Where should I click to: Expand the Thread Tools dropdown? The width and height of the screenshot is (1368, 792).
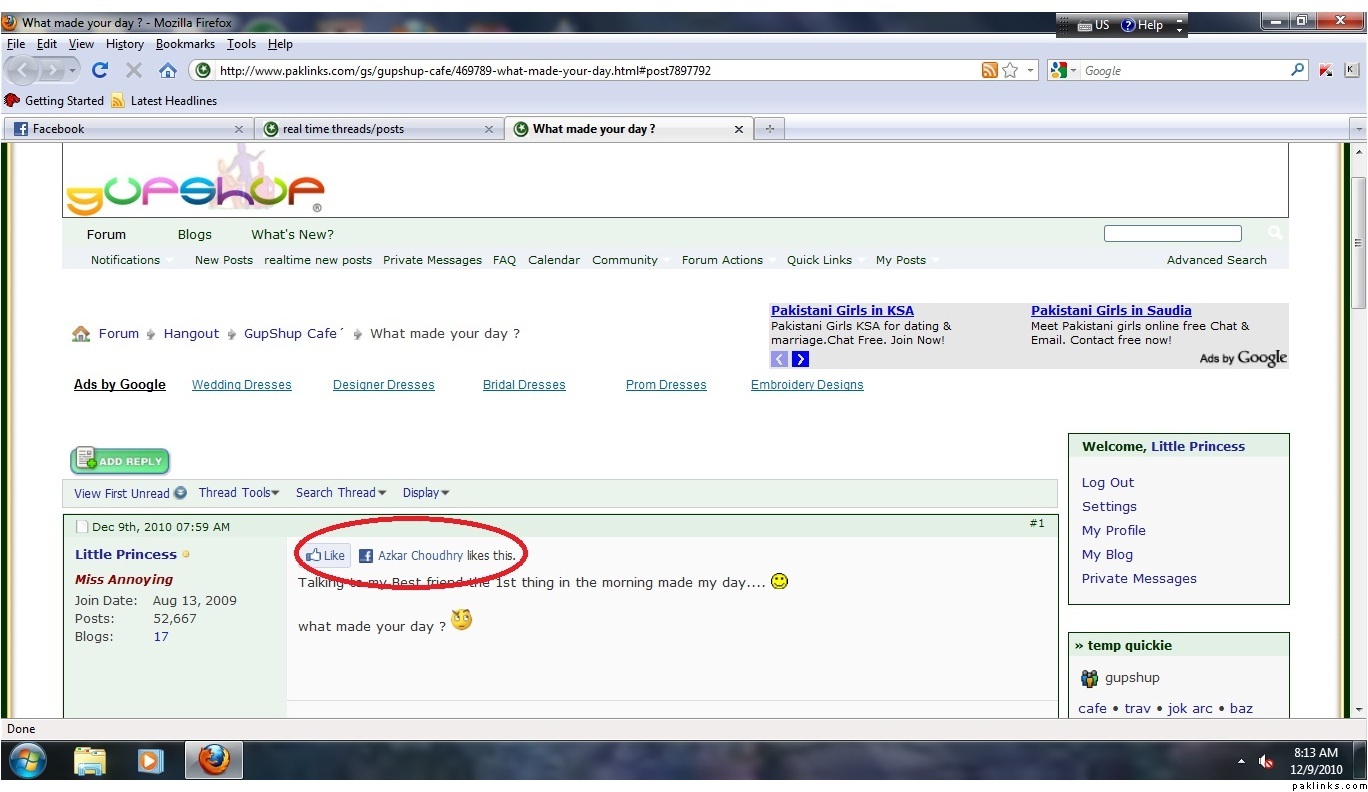239,493
